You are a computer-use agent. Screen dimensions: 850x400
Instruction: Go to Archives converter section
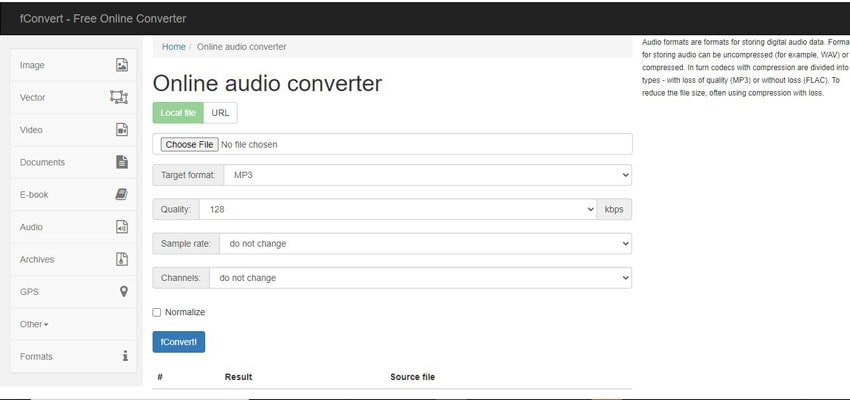tap(73, 259)
